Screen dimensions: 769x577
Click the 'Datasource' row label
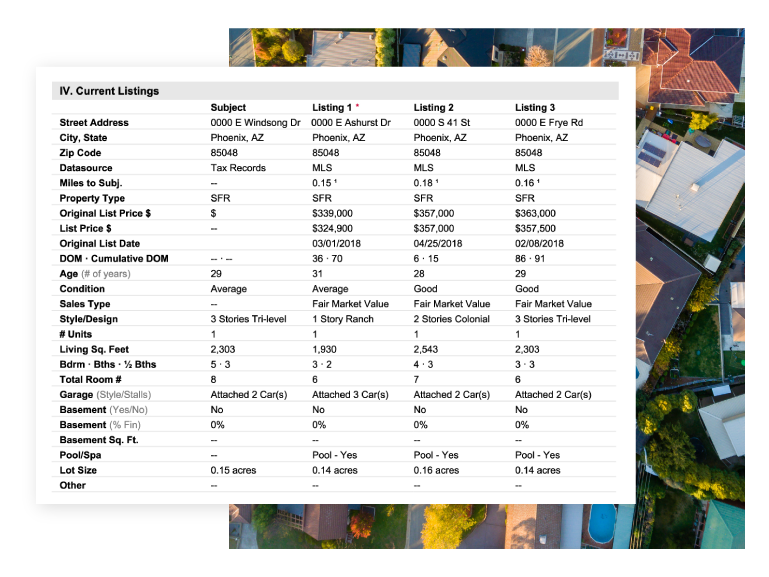(x=86, y=168)
